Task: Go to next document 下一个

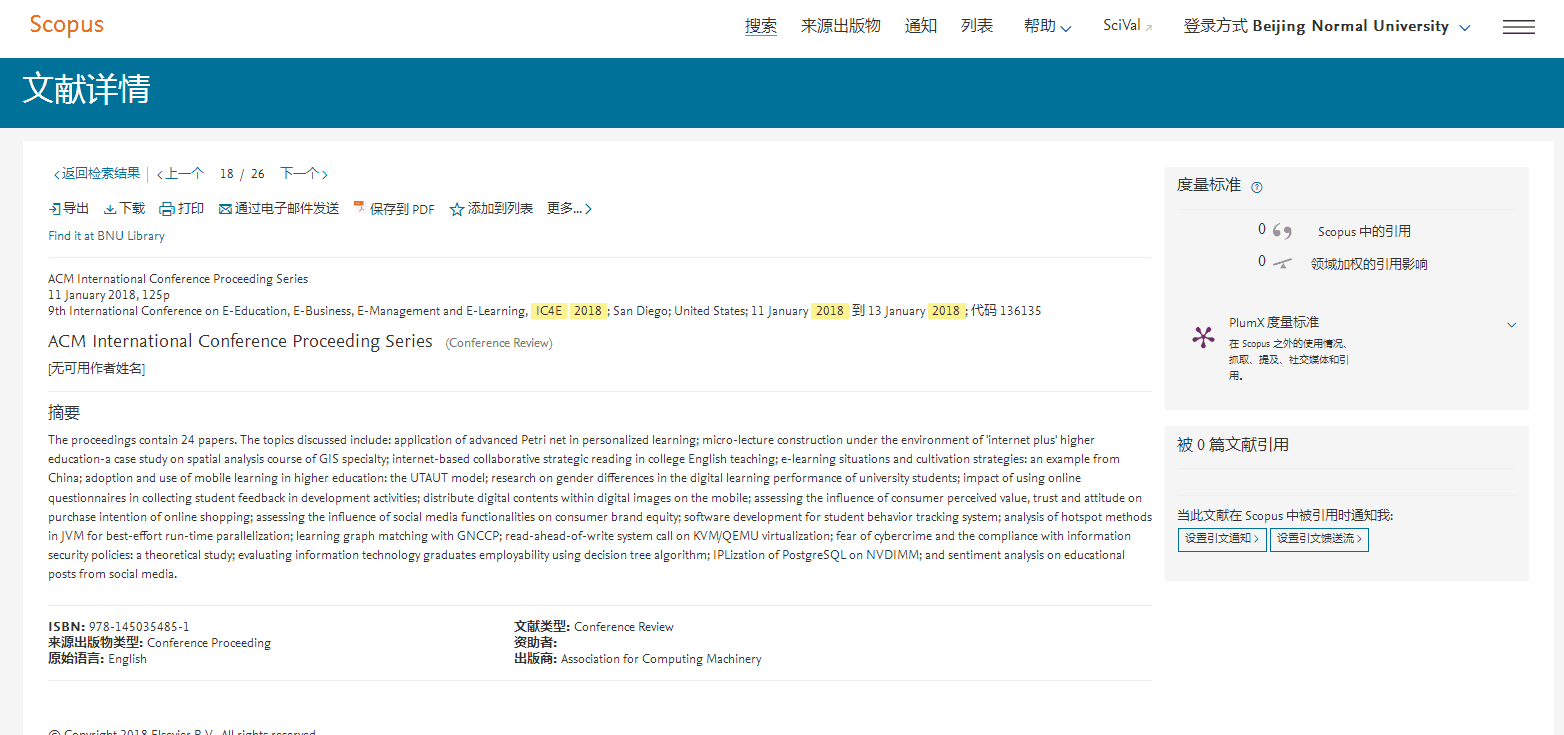Action: [x=304, y=174]
